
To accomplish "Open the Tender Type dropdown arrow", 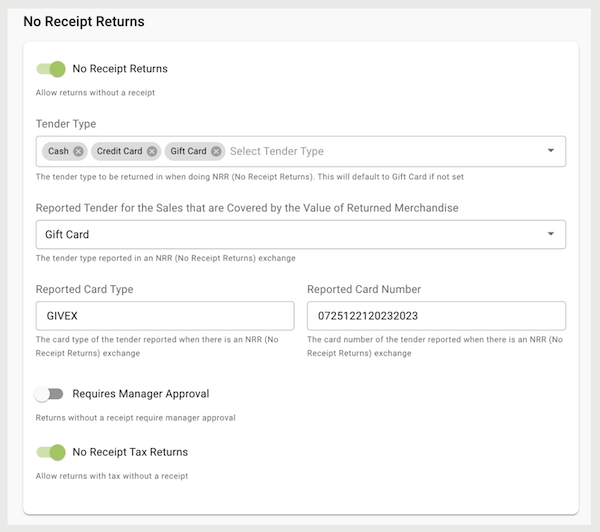I will point(551,151).
